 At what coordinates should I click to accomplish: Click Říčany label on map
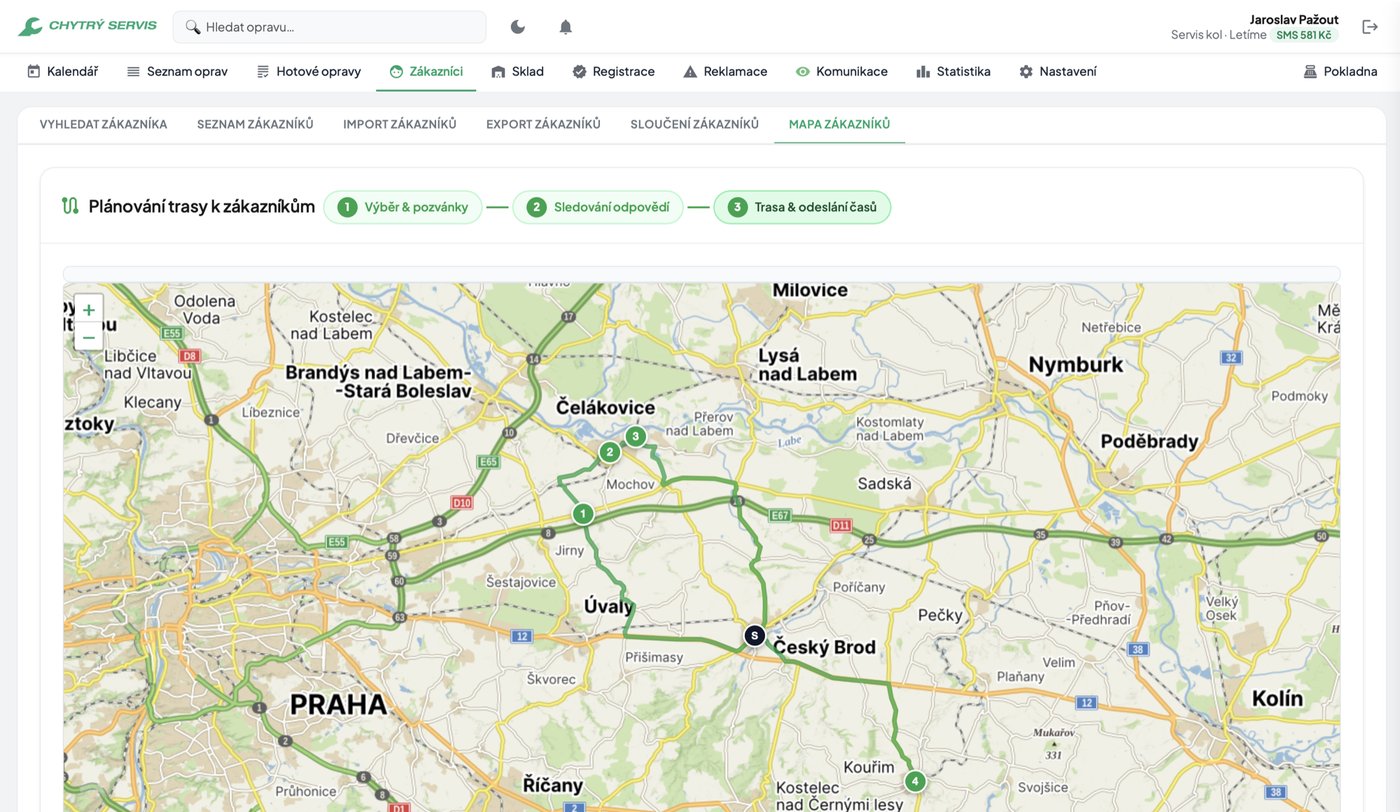point(553,785)
